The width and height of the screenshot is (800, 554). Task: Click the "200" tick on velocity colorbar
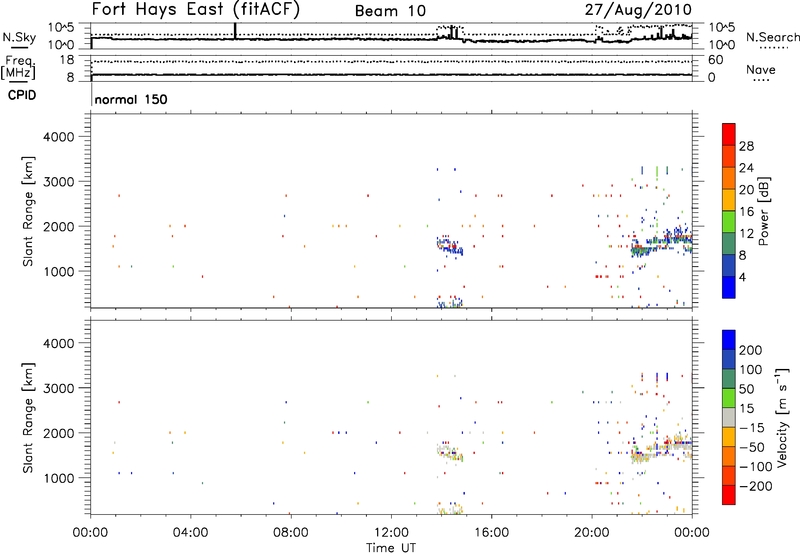(x=751, y=350)
